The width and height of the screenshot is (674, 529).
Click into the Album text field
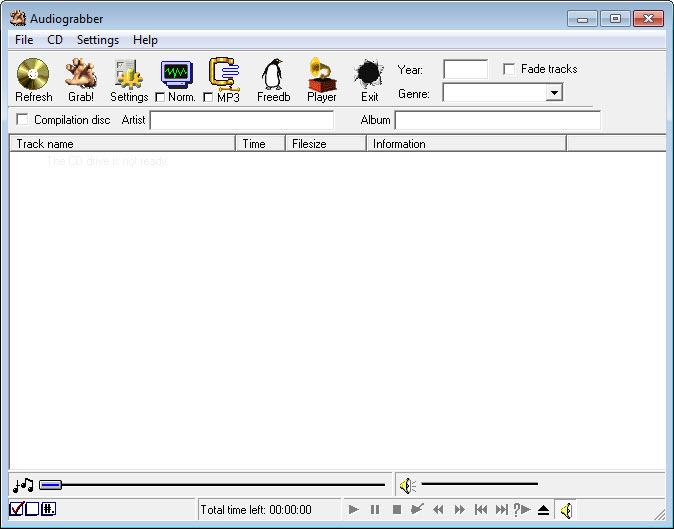click(x=497, y=120)
